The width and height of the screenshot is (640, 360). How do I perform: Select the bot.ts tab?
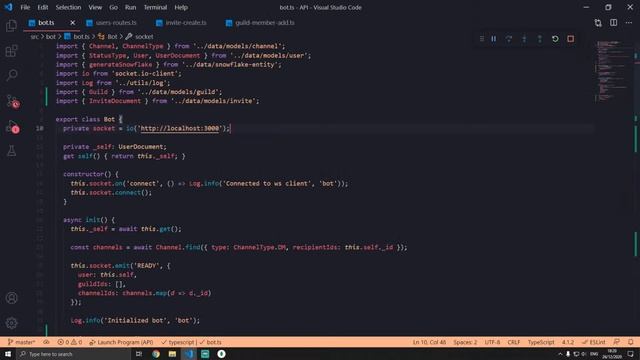coord(46,23)
